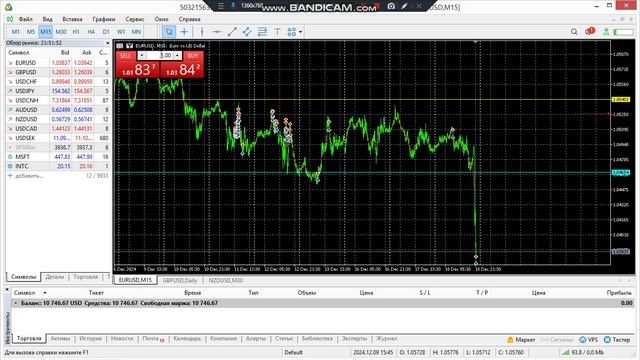The height and width of the screenshot is (360, 640).
Task: Open the Графики menu
Action: pos(104,19)
